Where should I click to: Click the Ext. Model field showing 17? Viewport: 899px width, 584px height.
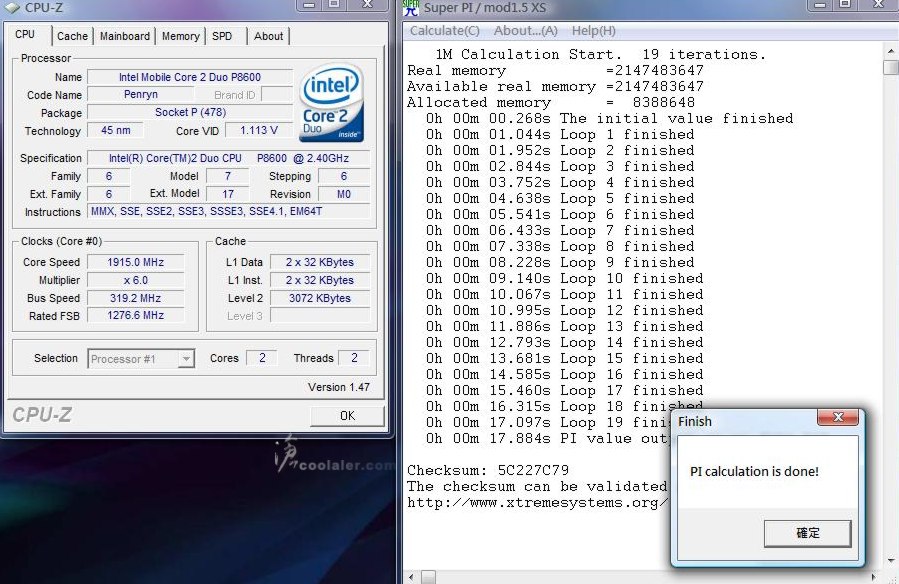click(x=228, y=194)
